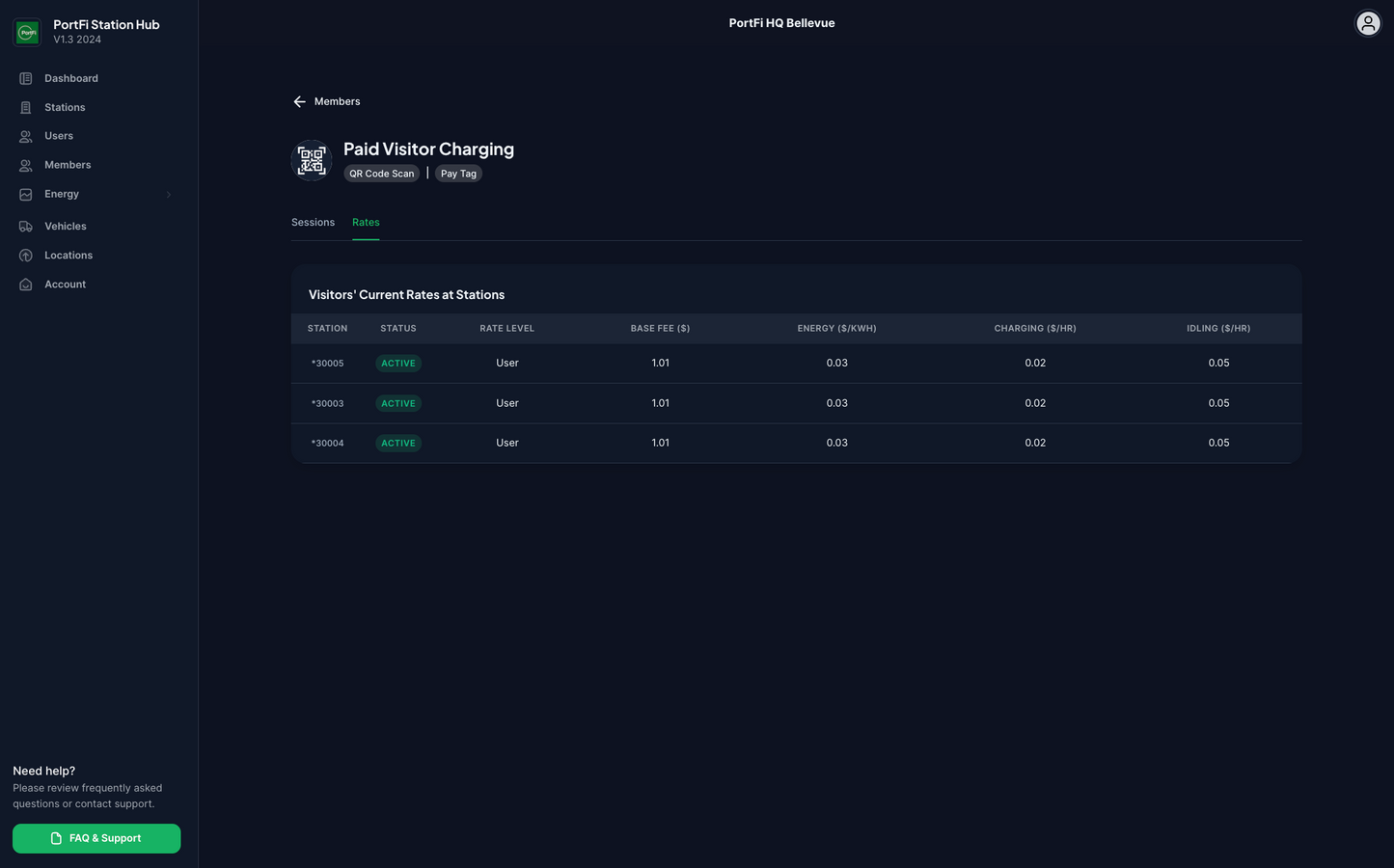Click the Dashboard icon in sidebar

coord(26,78)
